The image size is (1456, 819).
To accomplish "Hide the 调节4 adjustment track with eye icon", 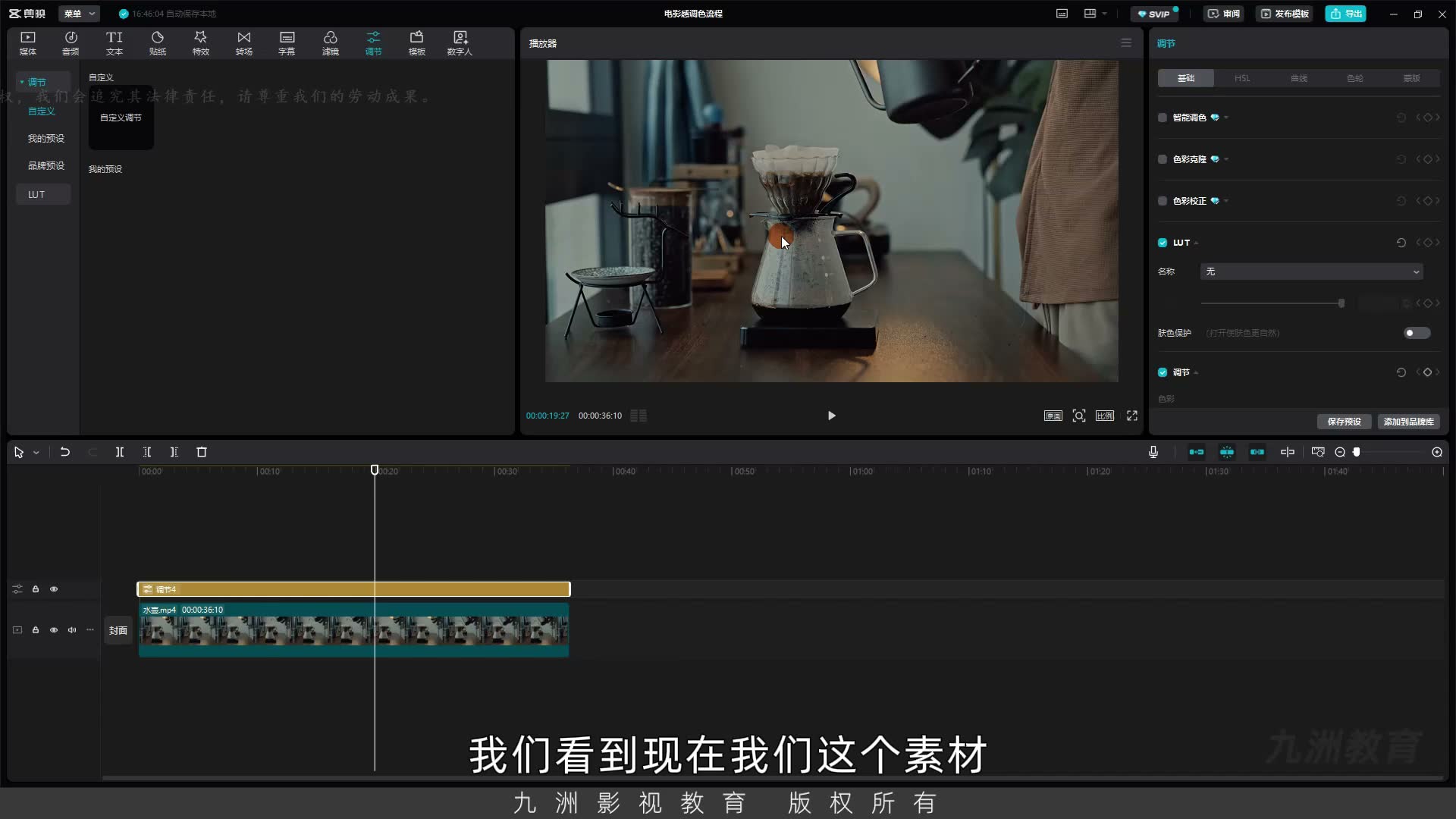I will 54,589.
